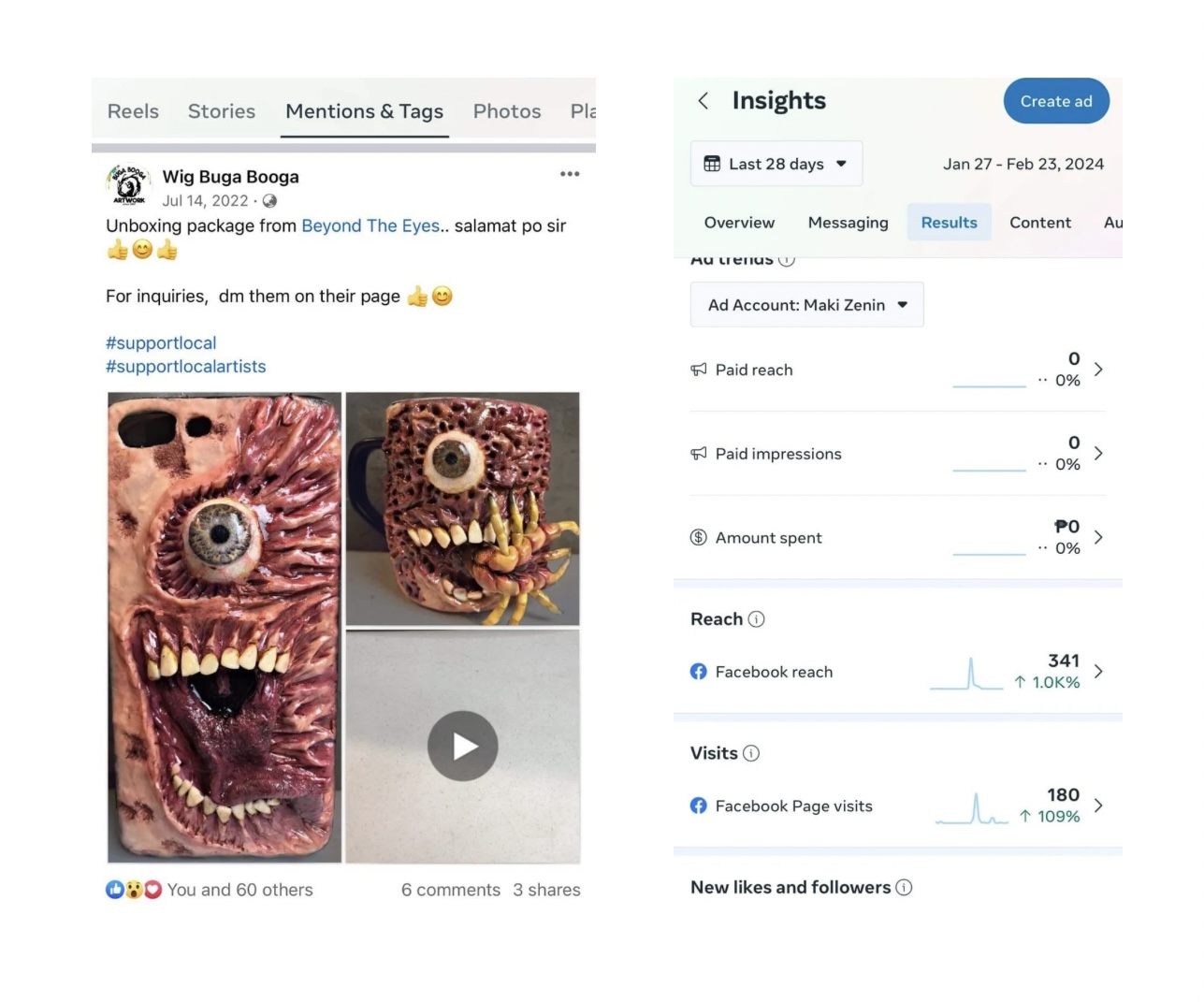Click the Insights heading
This screenshot has height=1002, width=1204.
778,101
